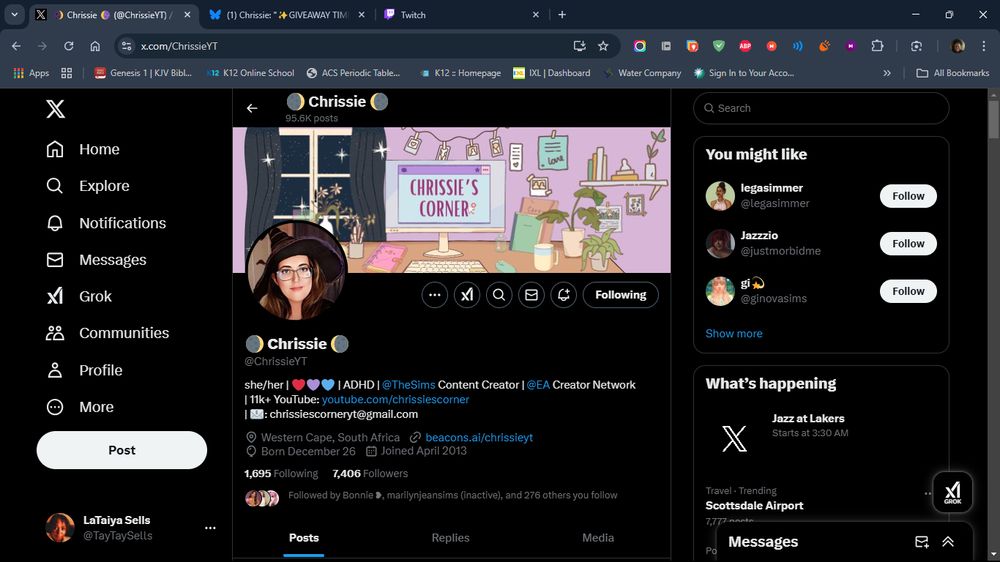Expand the Messages drawer chevrons

[948, 542]
